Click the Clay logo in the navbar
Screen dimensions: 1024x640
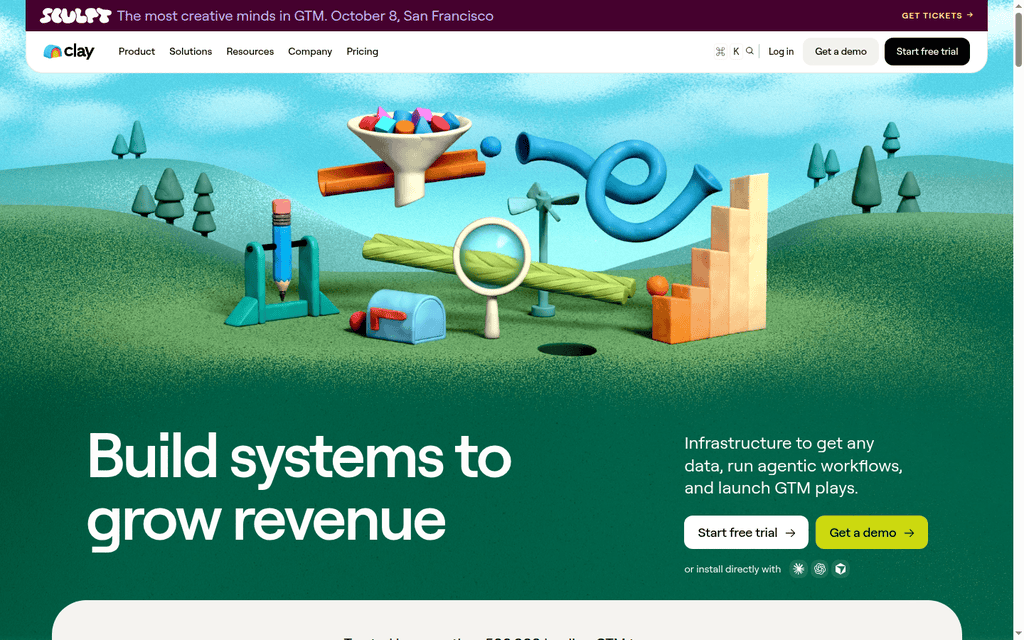pos(69,52)
